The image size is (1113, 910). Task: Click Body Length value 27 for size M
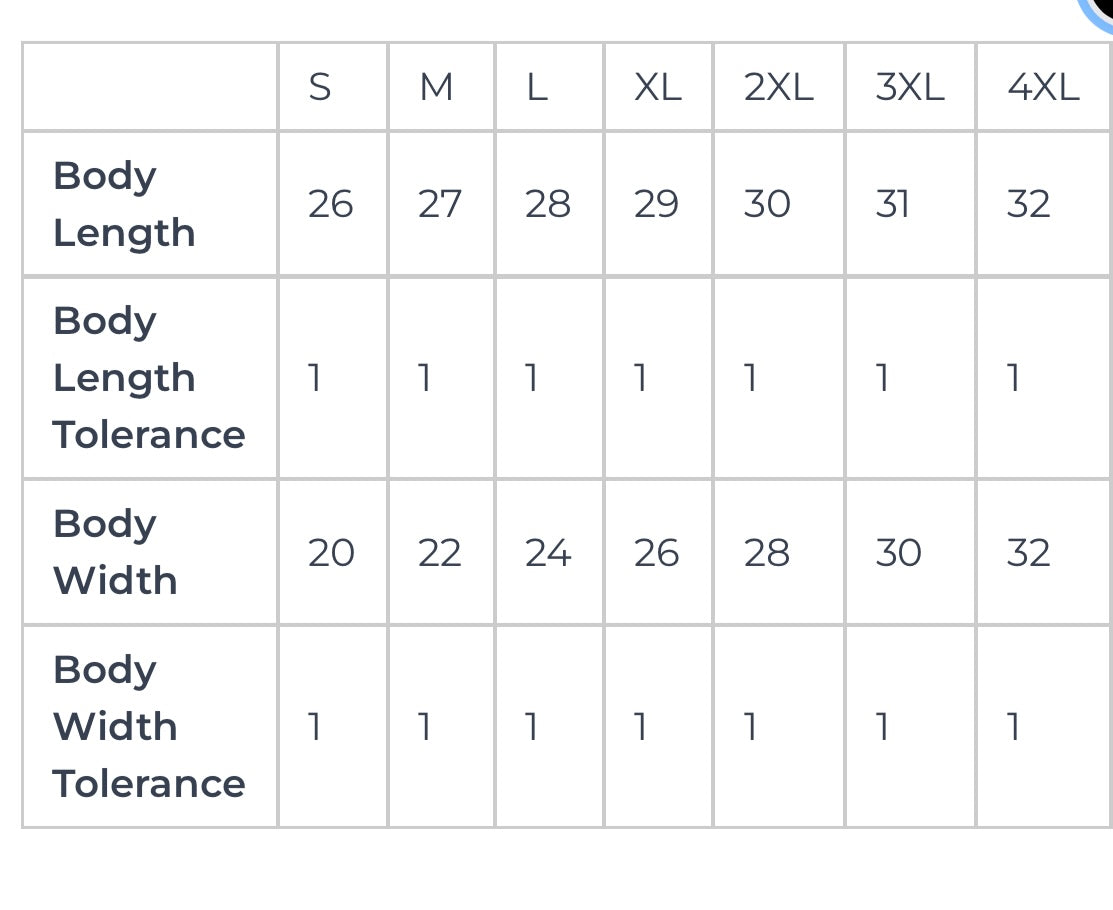[439, 204]
